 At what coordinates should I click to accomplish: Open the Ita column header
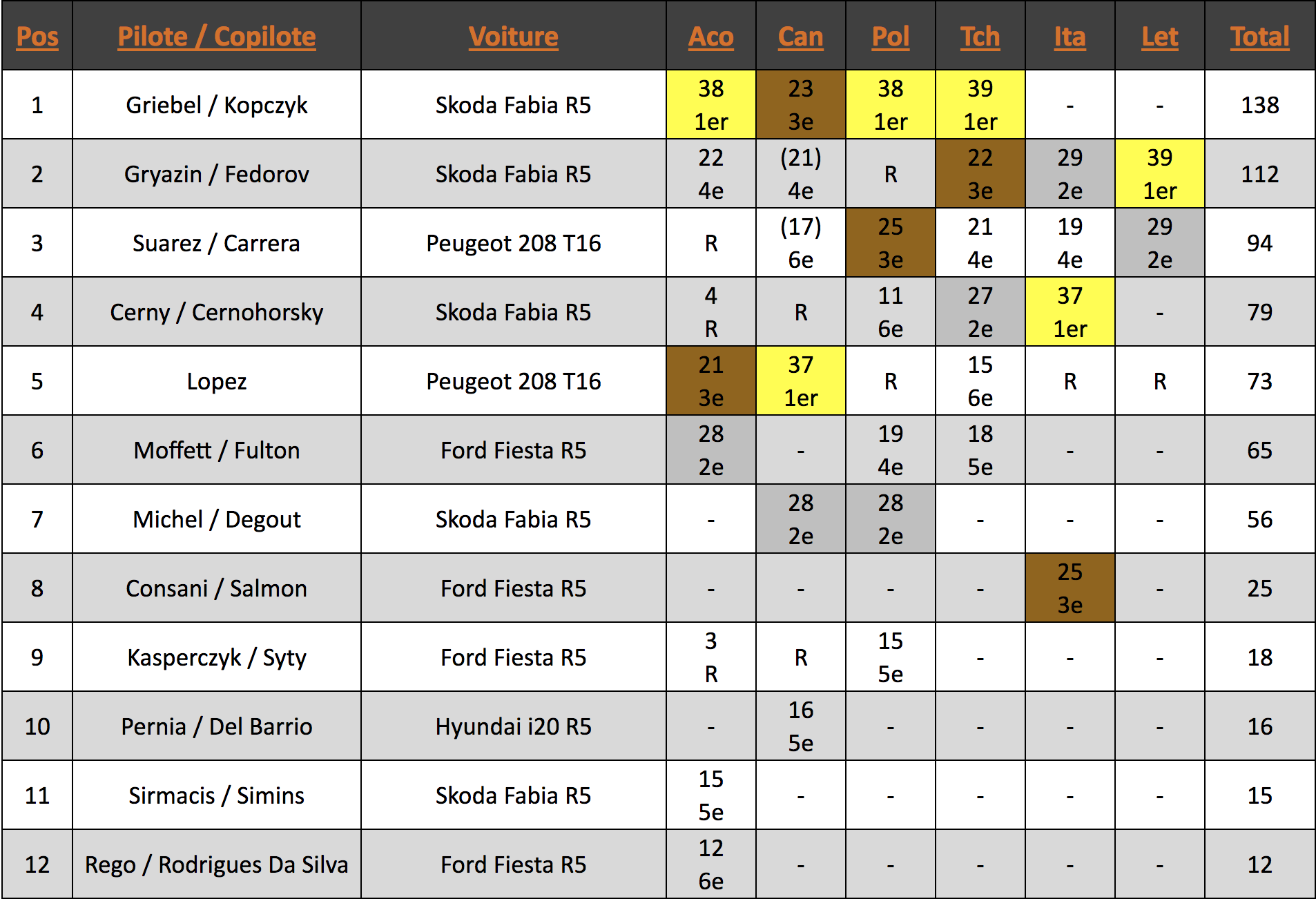pos(1070,37)
